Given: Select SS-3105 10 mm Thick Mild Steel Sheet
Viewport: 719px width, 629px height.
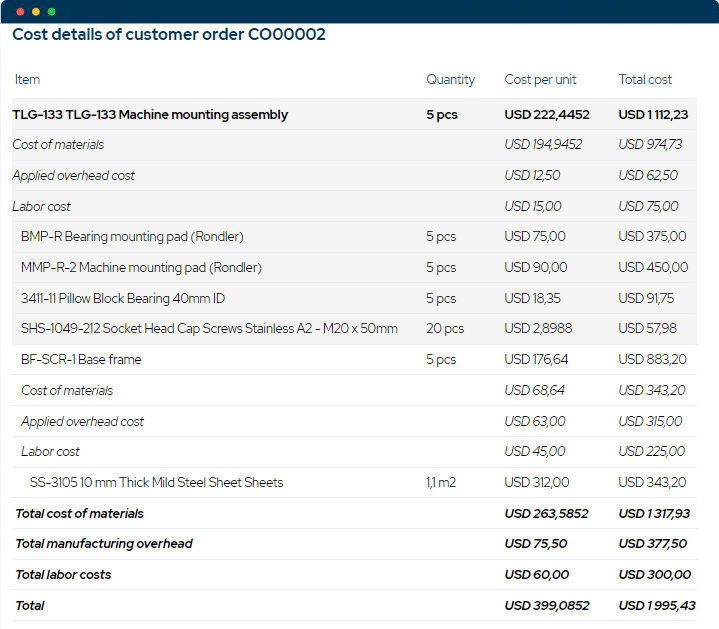Looking at the screenshot, I should (x=156, y=483).
